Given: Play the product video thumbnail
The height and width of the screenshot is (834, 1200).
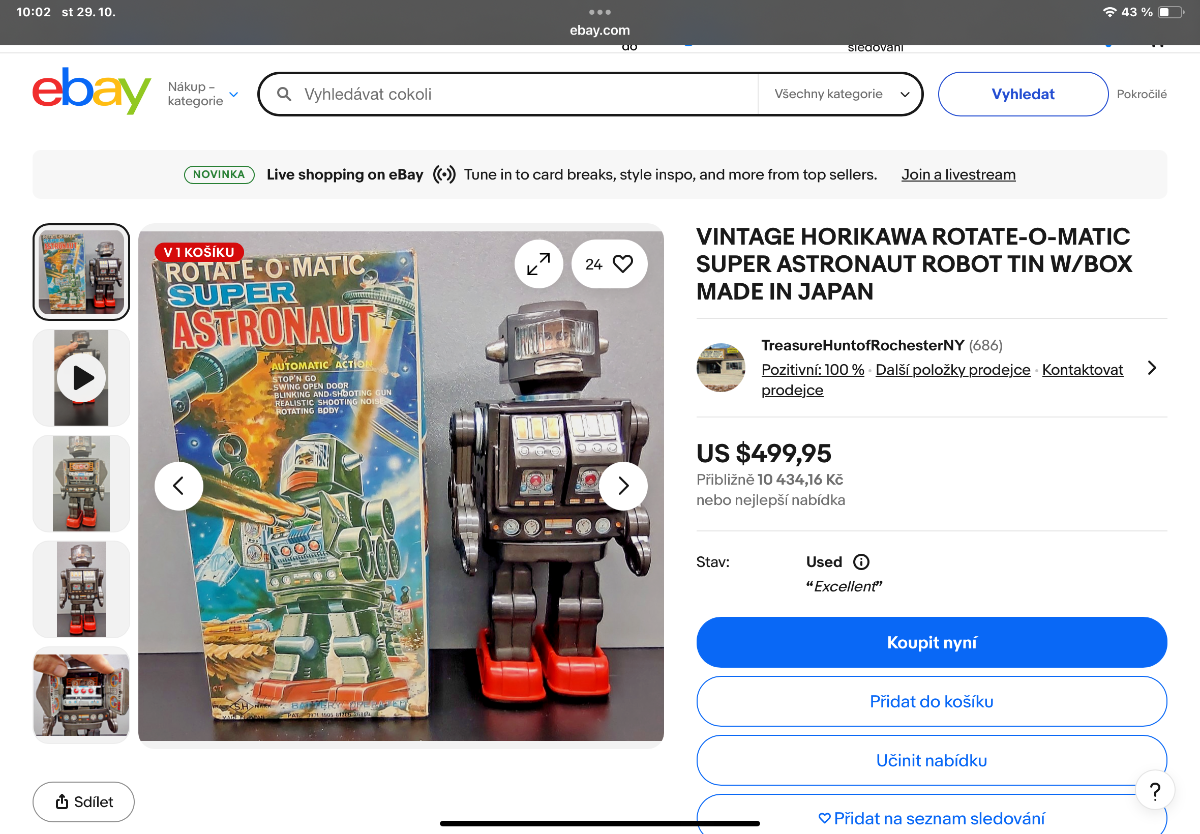Looking at the screenshot, I should coord(82,378).
